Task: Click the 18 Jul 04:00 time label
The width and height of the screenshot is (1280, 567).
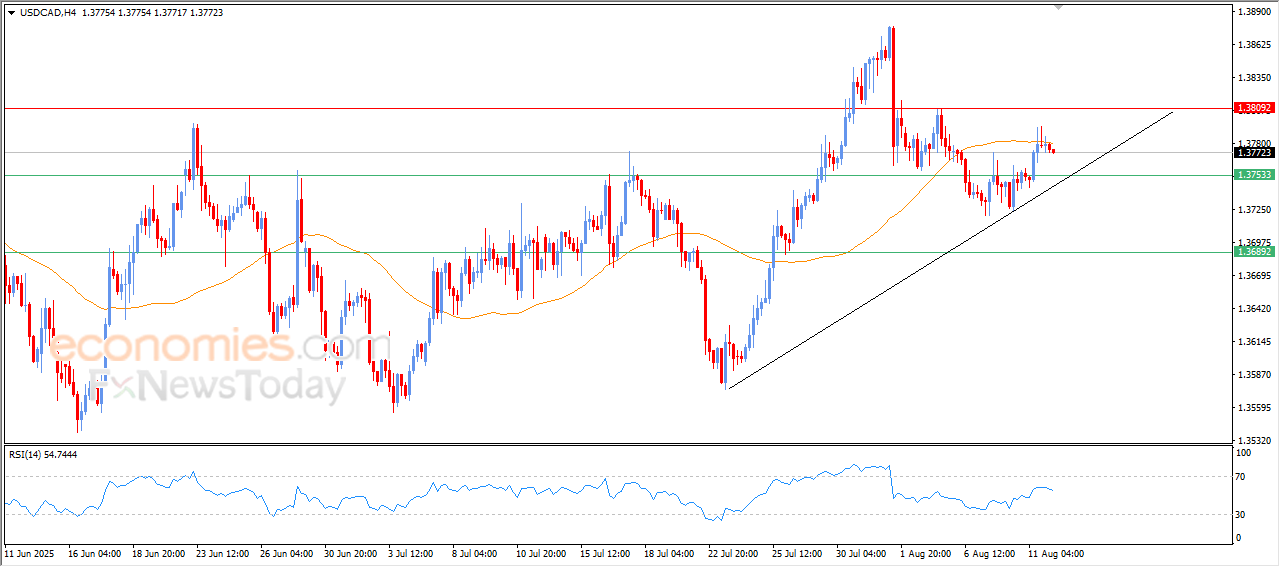Action: (x=671, y=553)
